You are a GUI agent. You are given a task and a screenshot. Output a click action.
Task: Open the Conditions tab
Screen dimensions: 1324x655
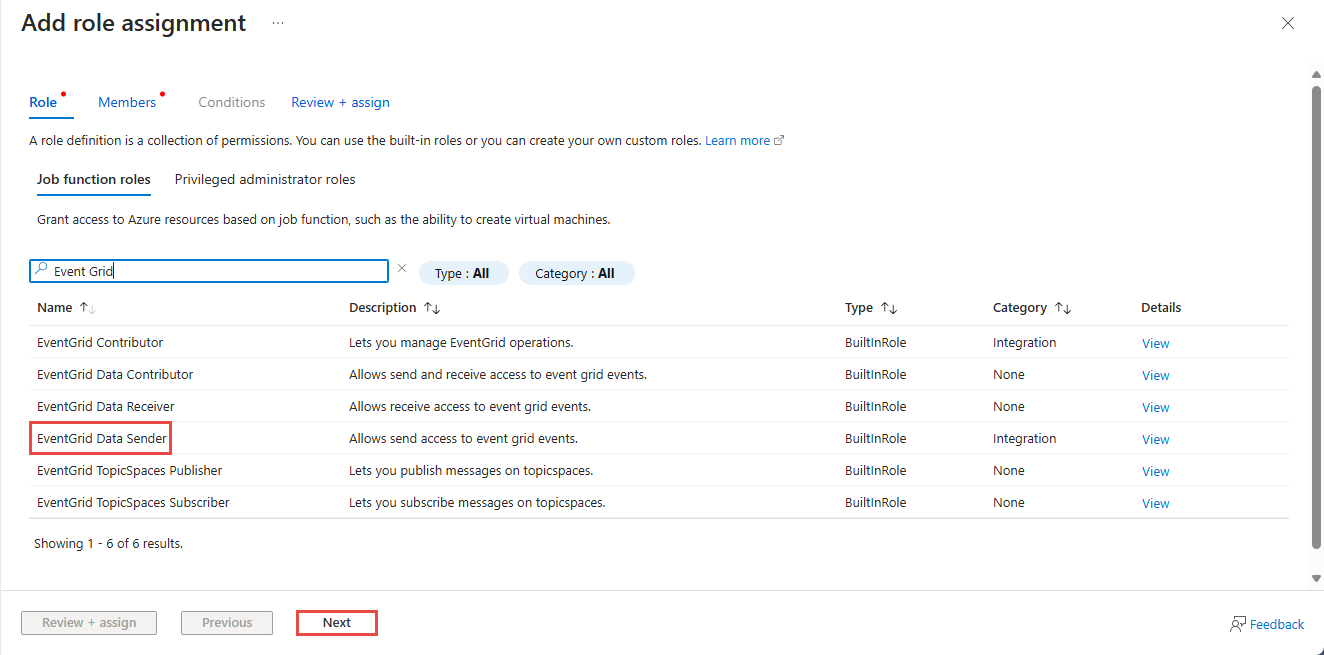coord(232,102)
